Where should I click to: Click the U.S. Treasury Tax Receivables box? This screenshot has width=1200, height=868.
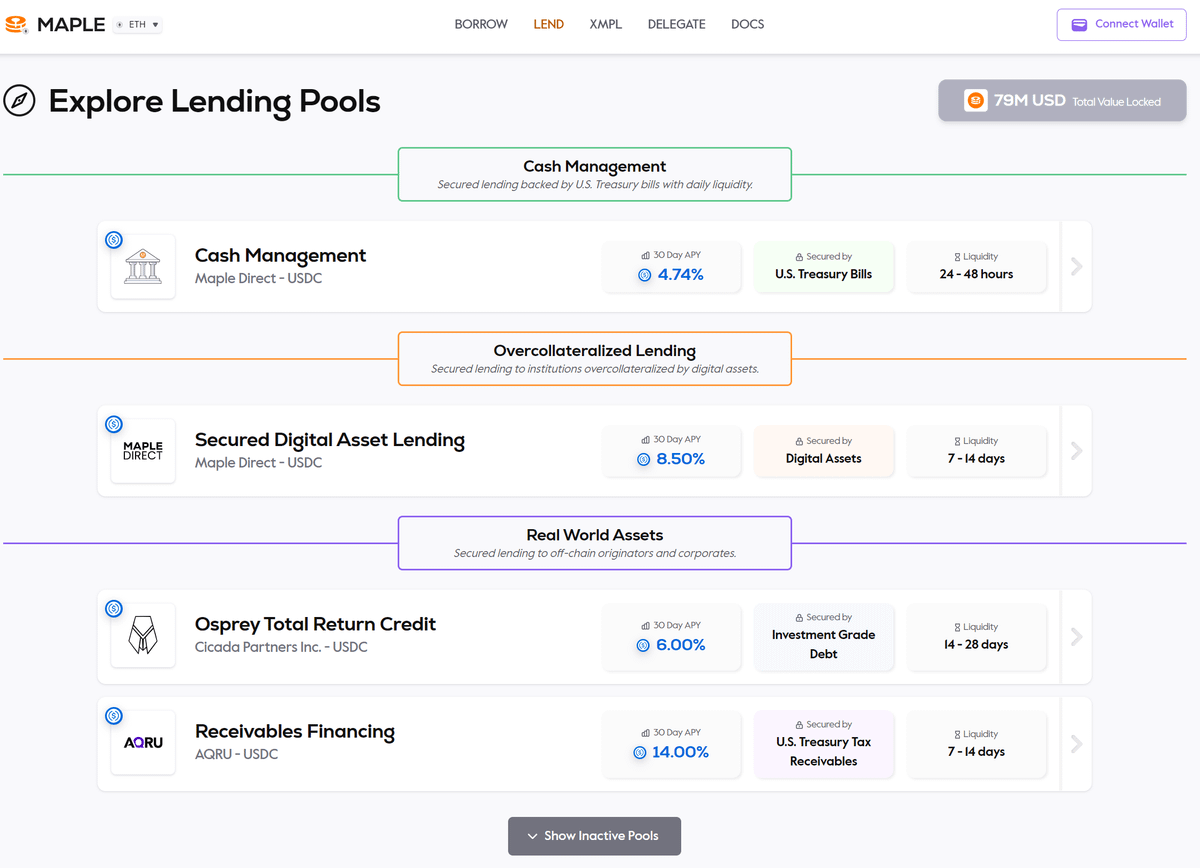coord(824,743)
